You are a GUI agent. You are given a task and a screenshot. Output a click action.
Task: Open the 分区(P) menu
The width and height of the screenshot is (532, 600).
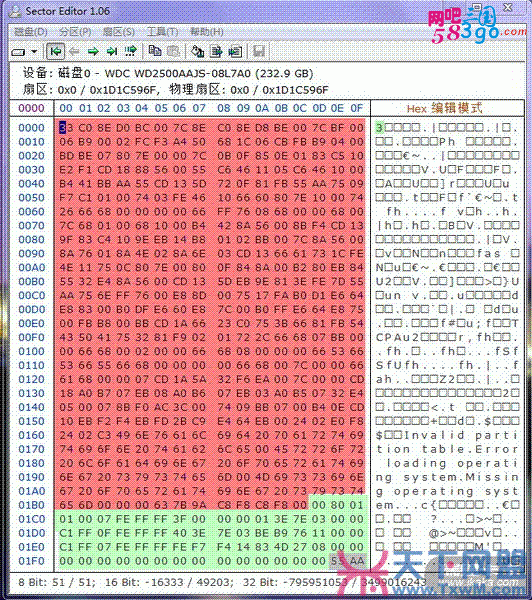[x=75, y=32]
